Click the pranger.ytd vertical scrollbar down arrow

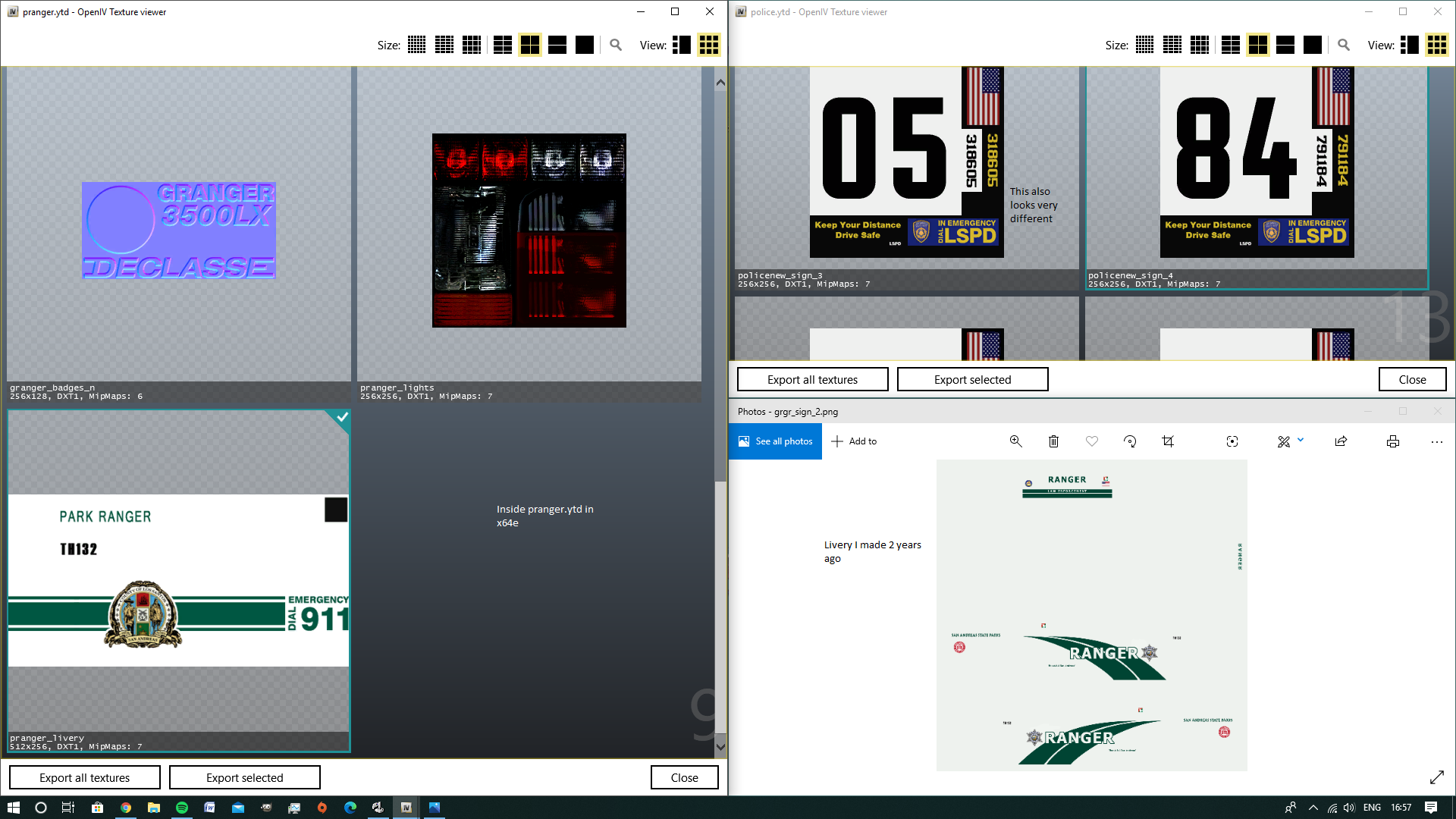tap(720, 747)
